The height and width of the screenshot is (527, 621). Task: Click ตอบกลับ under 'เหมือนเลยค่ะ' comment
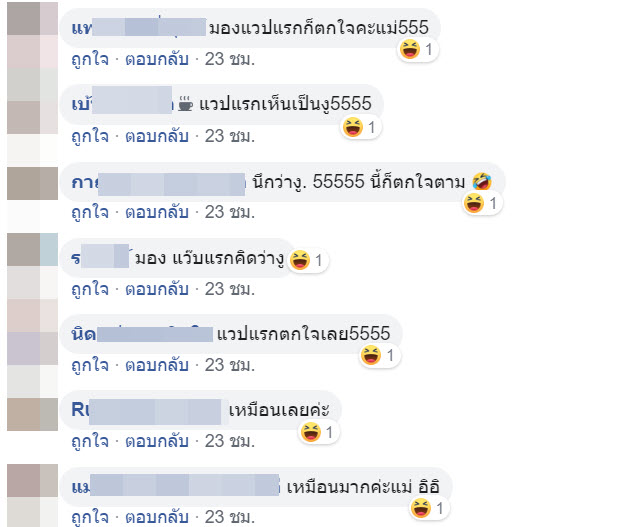(x=156, y=441)
